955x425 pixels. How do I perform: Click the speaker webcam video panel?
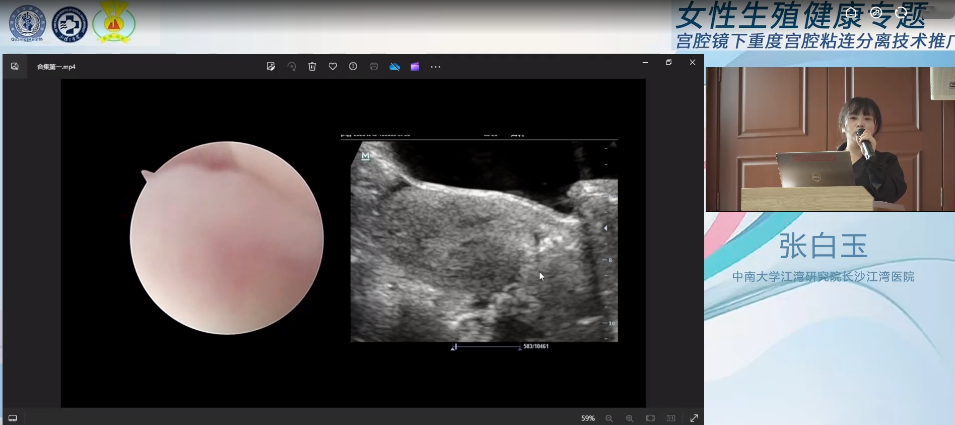pyautogui.click(x=829, y=139)
